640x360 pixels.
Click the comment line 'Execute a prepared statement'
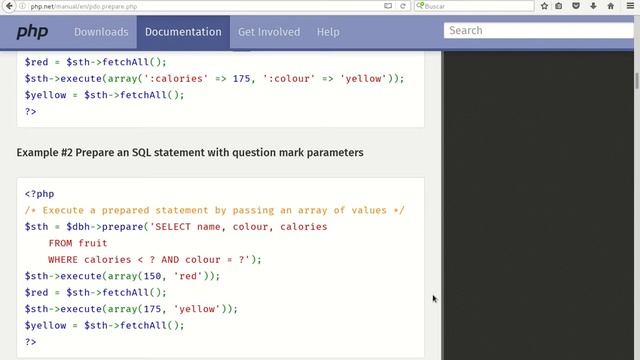click(215, 210)
